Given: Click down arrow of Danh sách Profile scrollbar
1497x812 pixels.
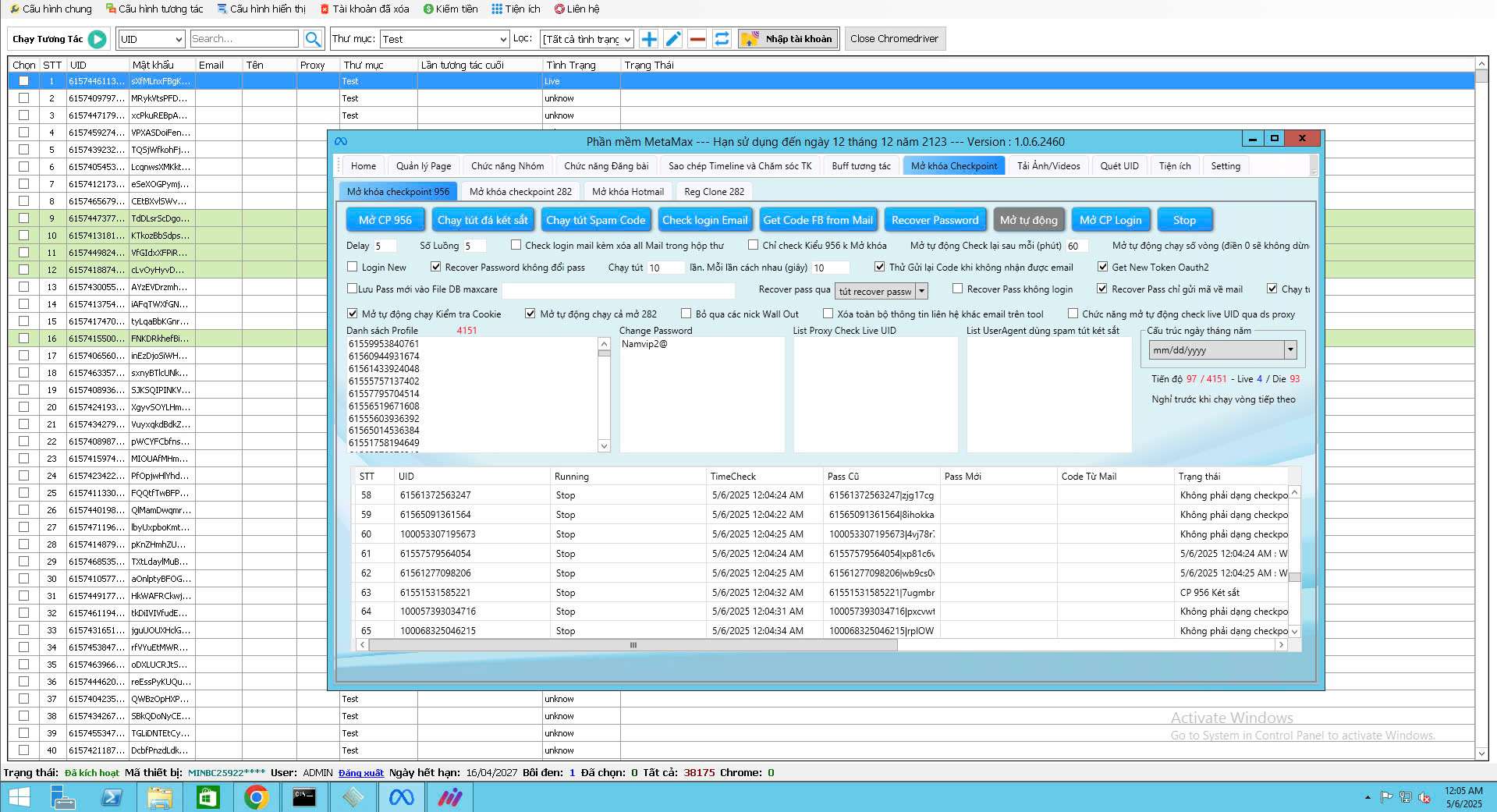Looking at the screenshot, I should click(604, 446).
